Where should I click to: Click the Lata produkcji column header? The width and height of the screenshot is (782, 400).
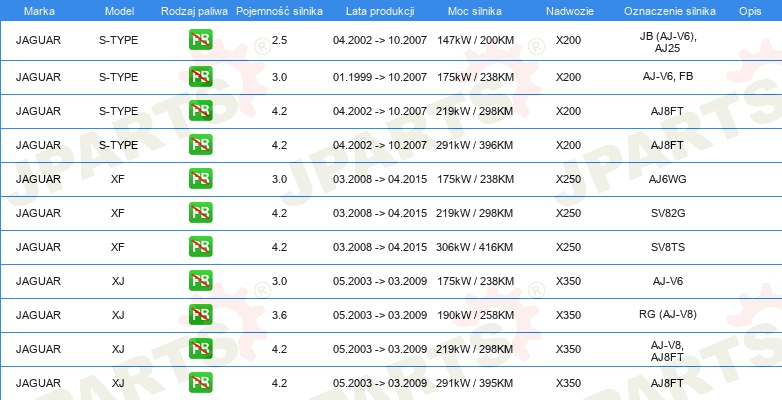380,11
